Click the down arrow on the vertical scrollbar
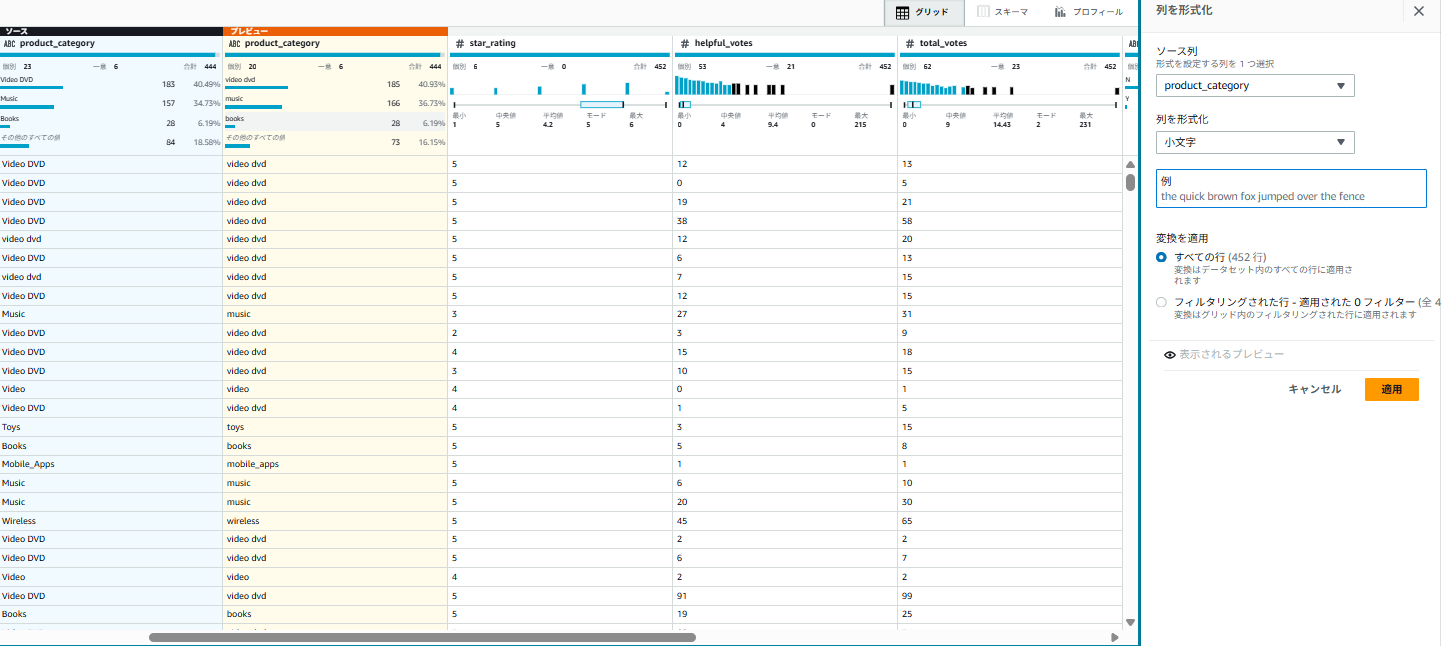Viewport: 1448px width, 646px height. click(1130, 622)
